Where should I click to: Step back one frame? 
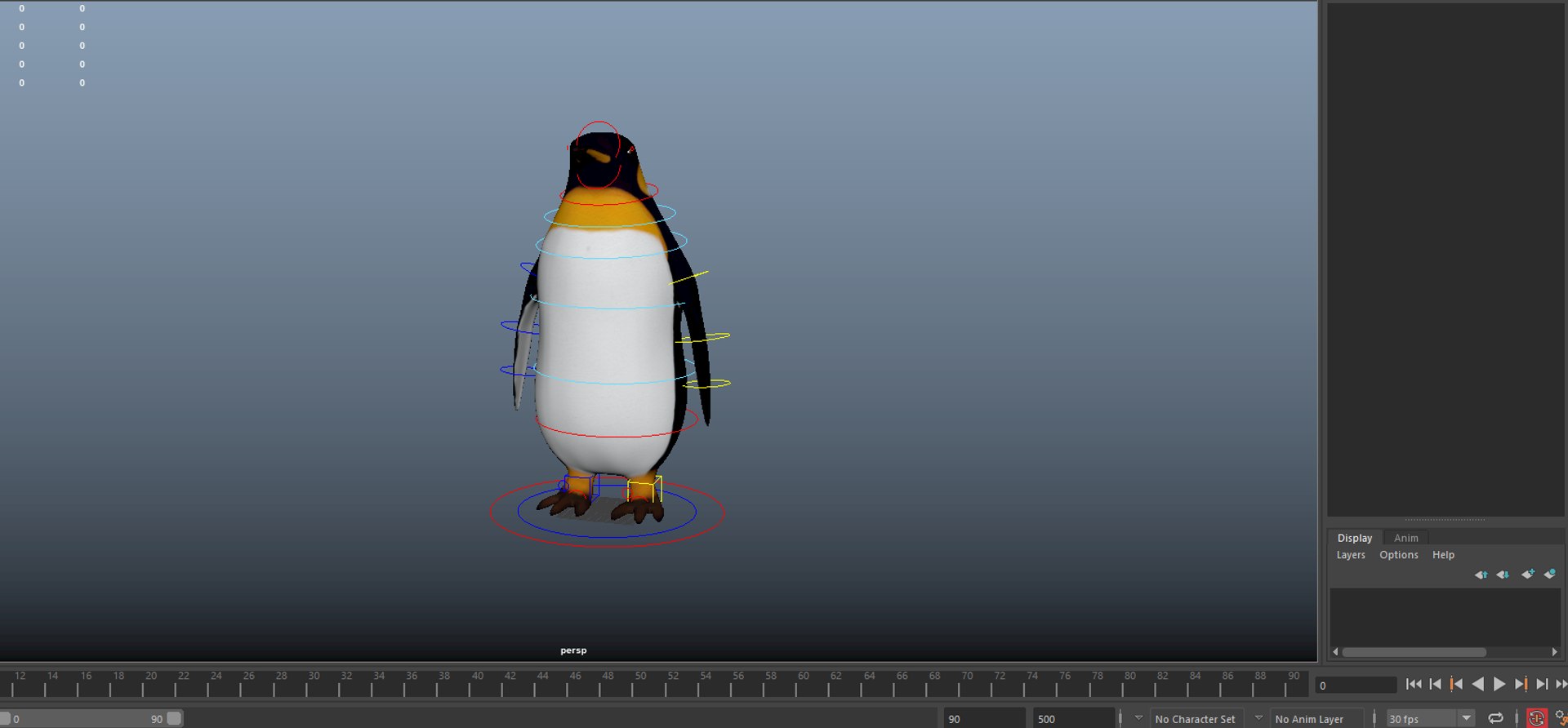tap(1435, 684)
